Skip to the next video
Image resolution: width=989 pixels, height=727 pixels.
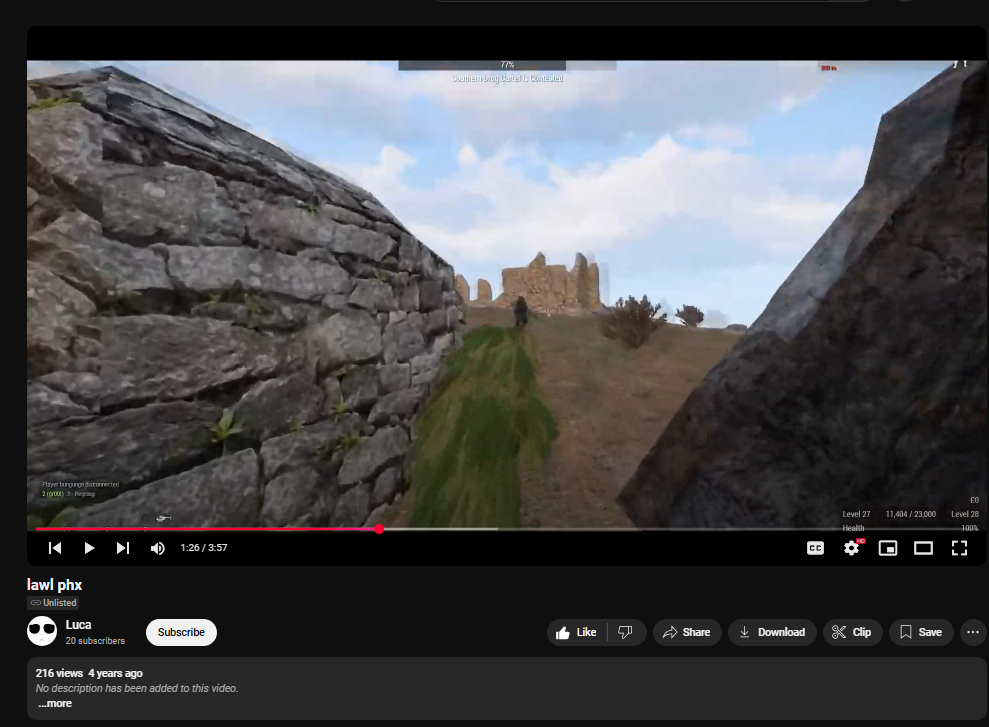(x=123, y=548)
